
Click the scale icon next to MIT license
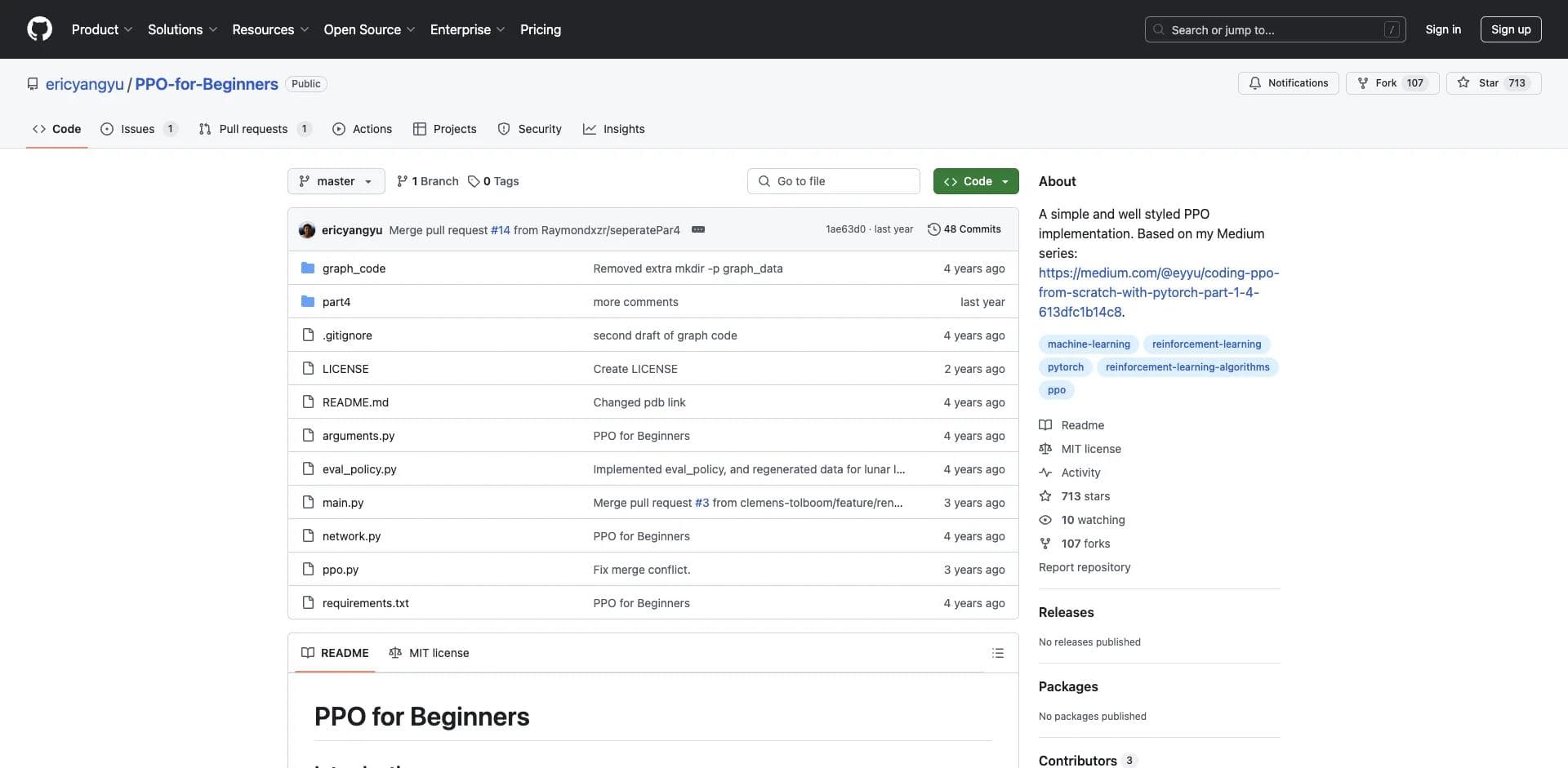[x=1045, y=448]
